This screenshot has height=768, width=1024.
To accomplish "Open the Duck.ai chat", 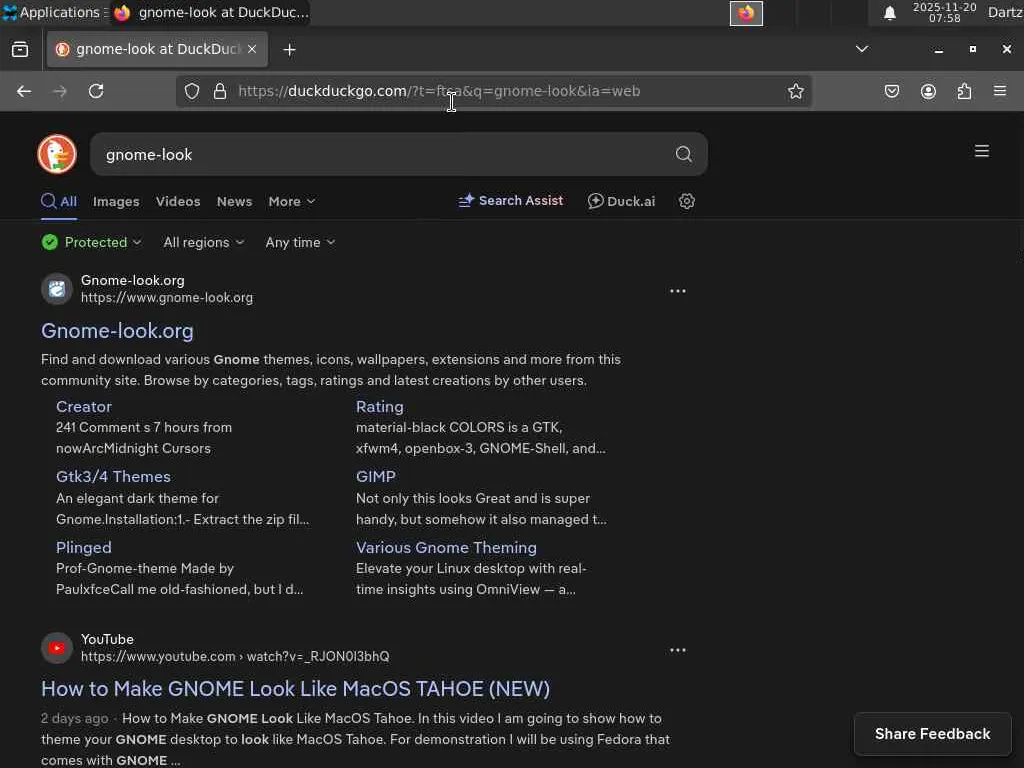I will (x=621, y=201).
